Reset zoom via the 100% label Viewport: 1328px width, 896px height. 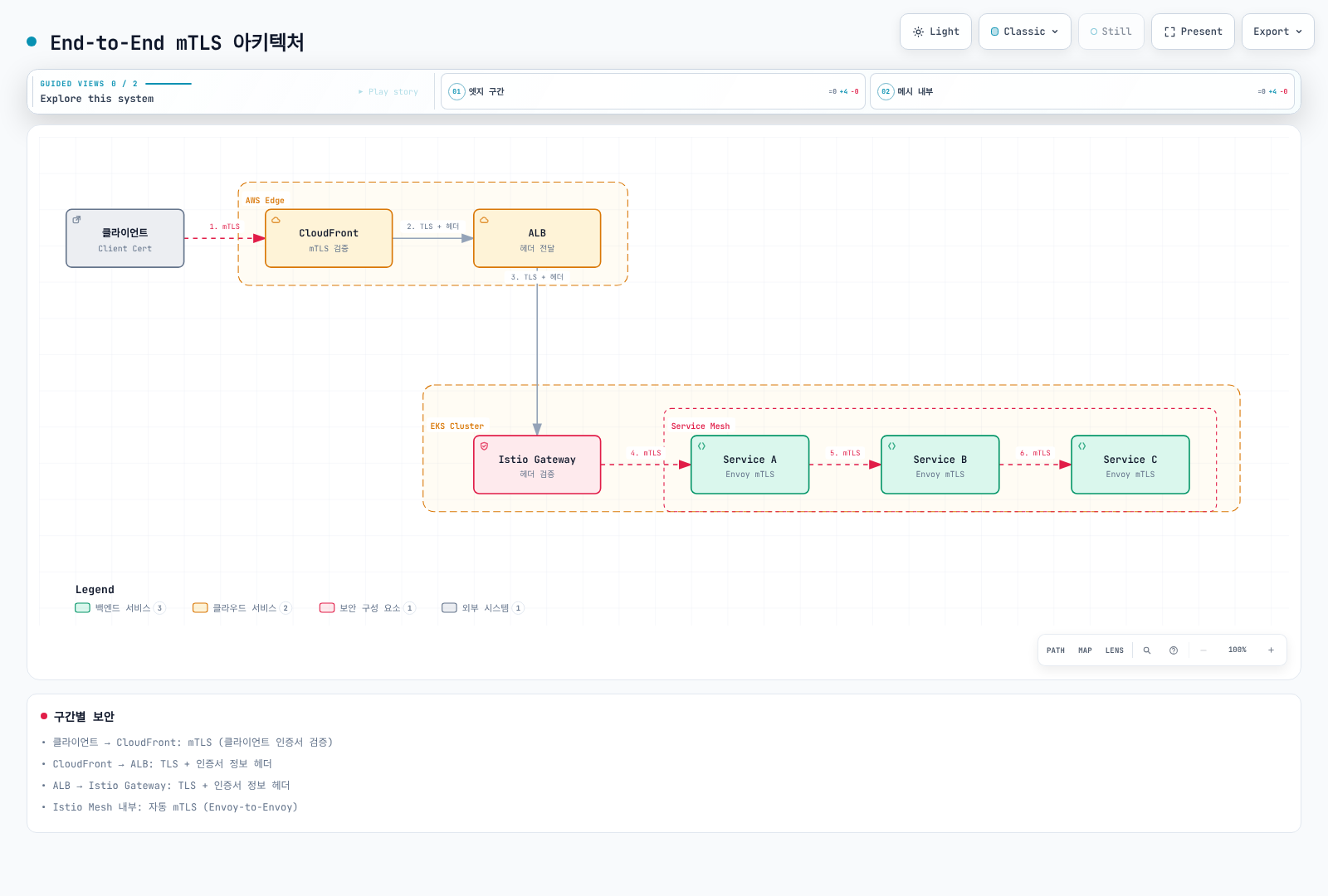point(1238,650)
